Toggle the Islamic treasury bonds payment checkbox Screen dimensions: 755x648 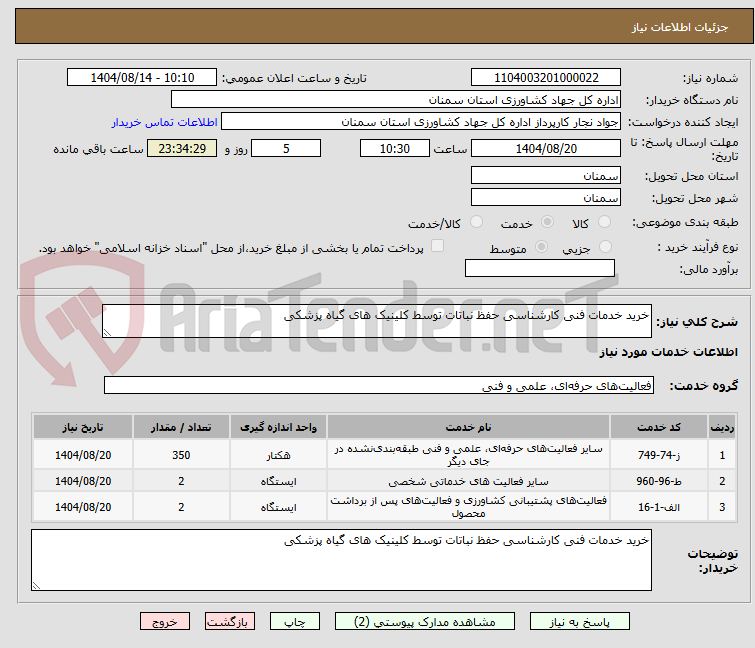437,246
